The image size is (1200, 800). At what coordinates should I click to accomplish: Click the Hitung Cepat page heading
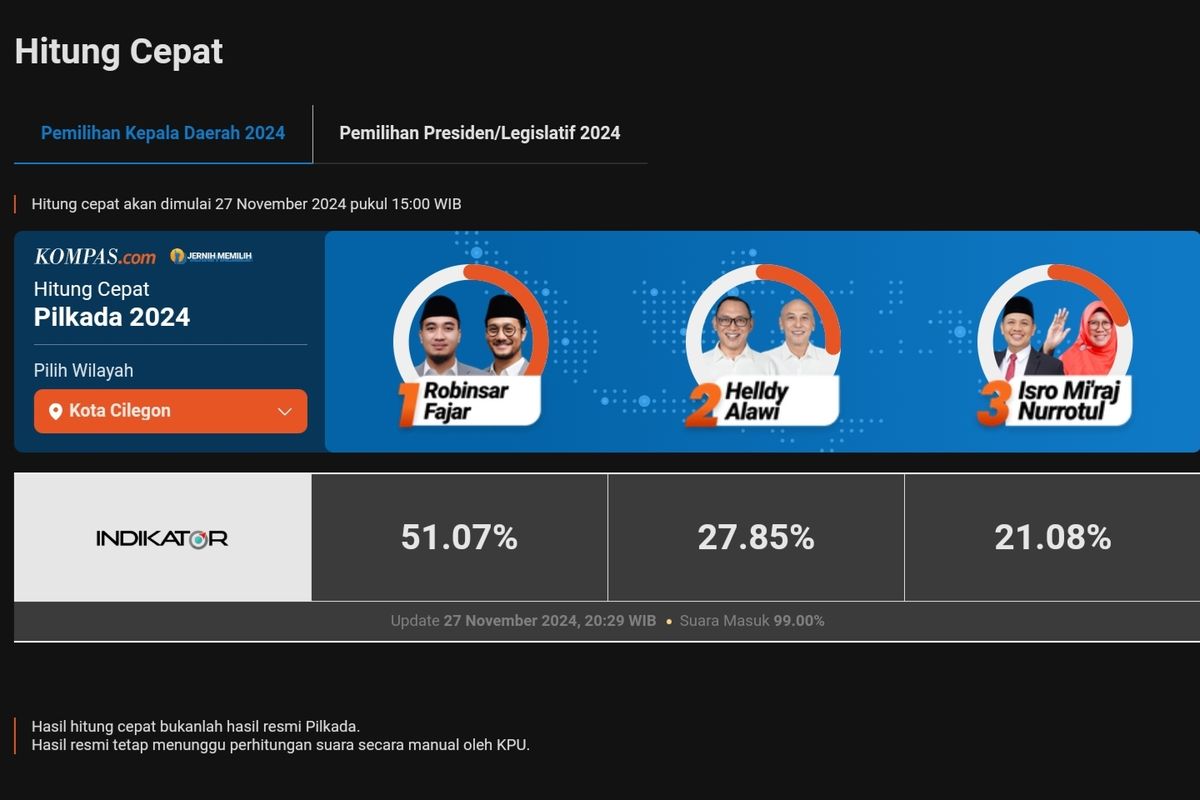(119, 51)
